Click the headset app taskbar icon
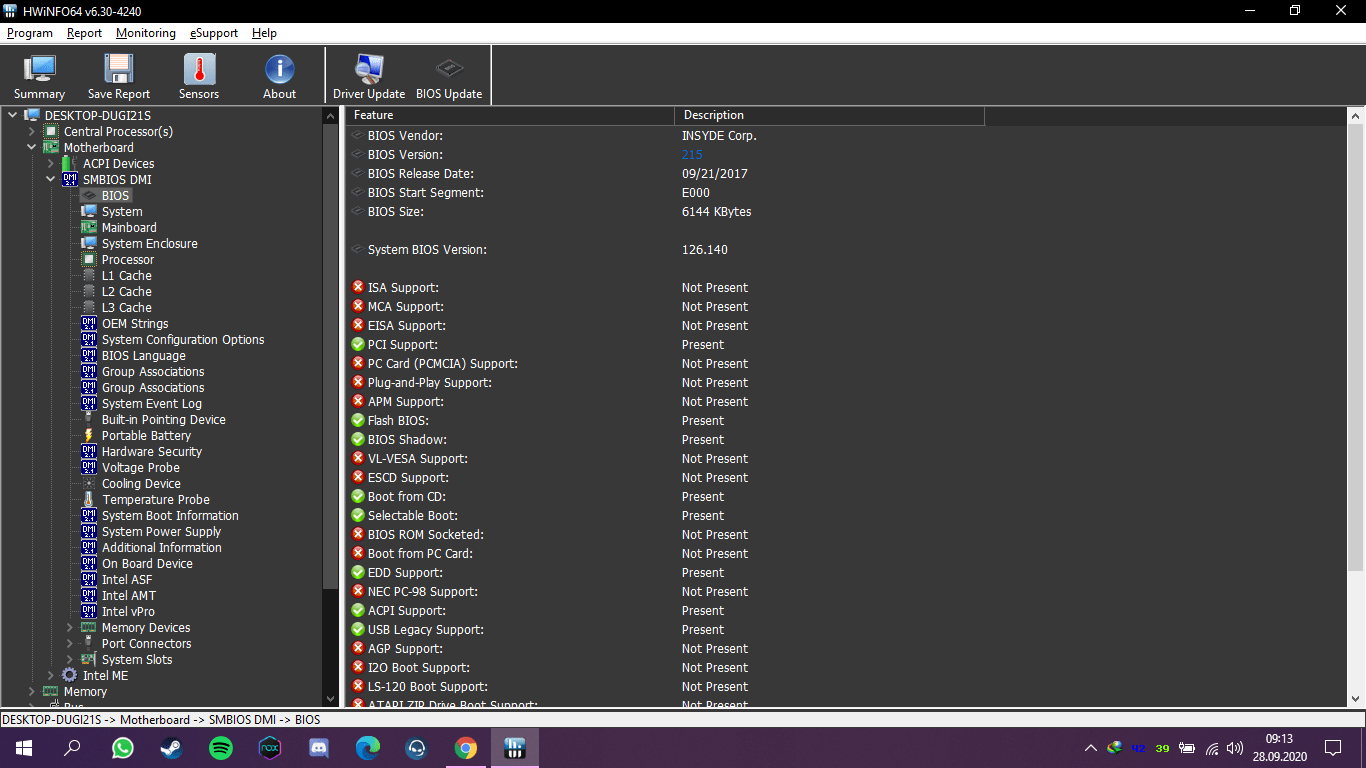Viewport: 1366px width, 768px height. [x=417, y=747]
